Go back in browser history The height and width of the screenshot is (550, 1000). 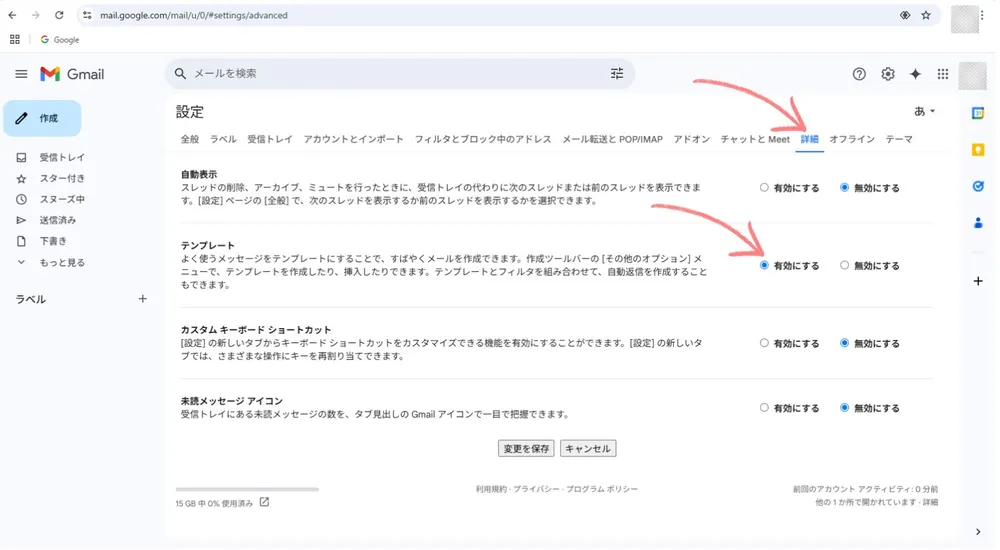[x=13, y=15]
